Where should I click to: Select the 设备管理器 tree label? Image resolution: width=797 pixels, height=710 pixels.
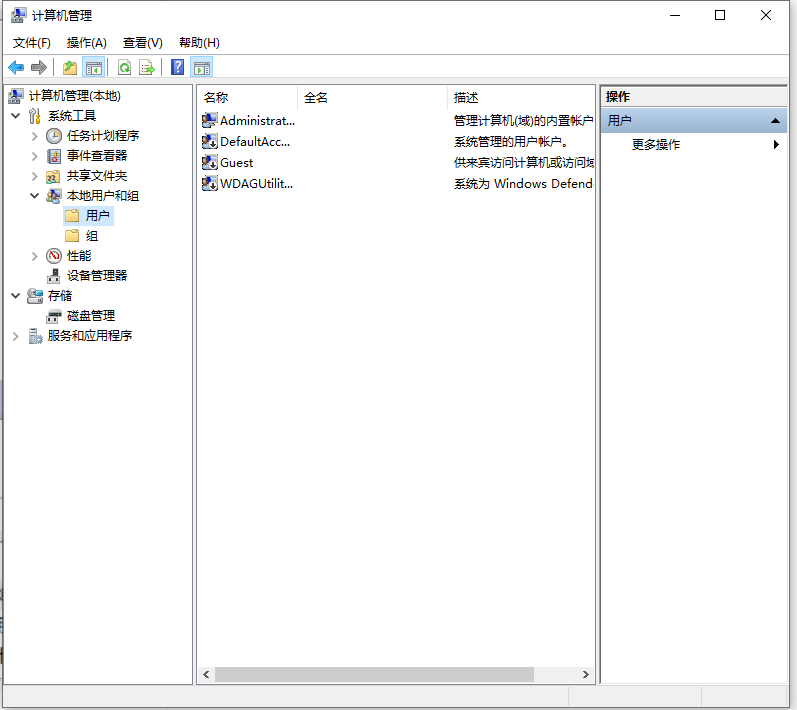(x=97, y=276)
